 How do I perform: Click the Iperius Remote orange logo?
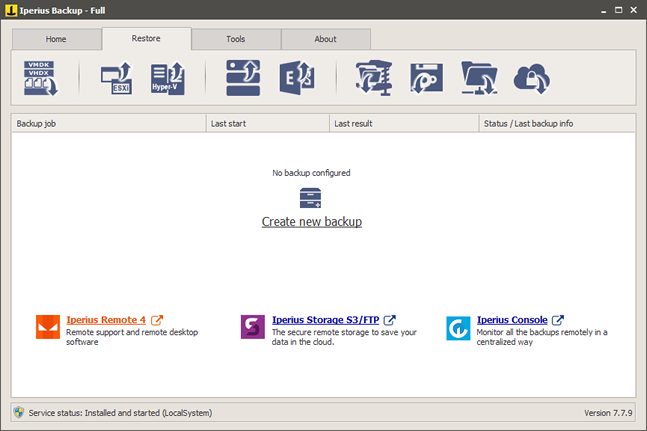(48, 327)
